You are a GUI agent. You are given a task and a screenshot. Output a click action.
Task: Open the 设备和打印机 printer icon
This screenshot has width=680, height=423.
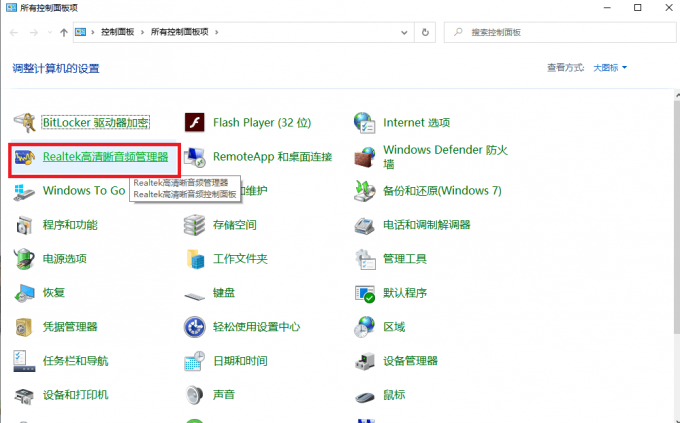[x=24, y=395]
